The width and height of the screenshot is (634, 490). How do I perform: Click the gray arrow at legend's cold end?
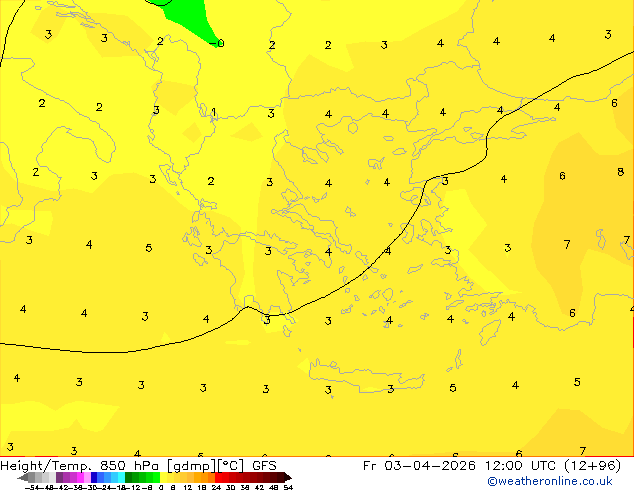23,478
